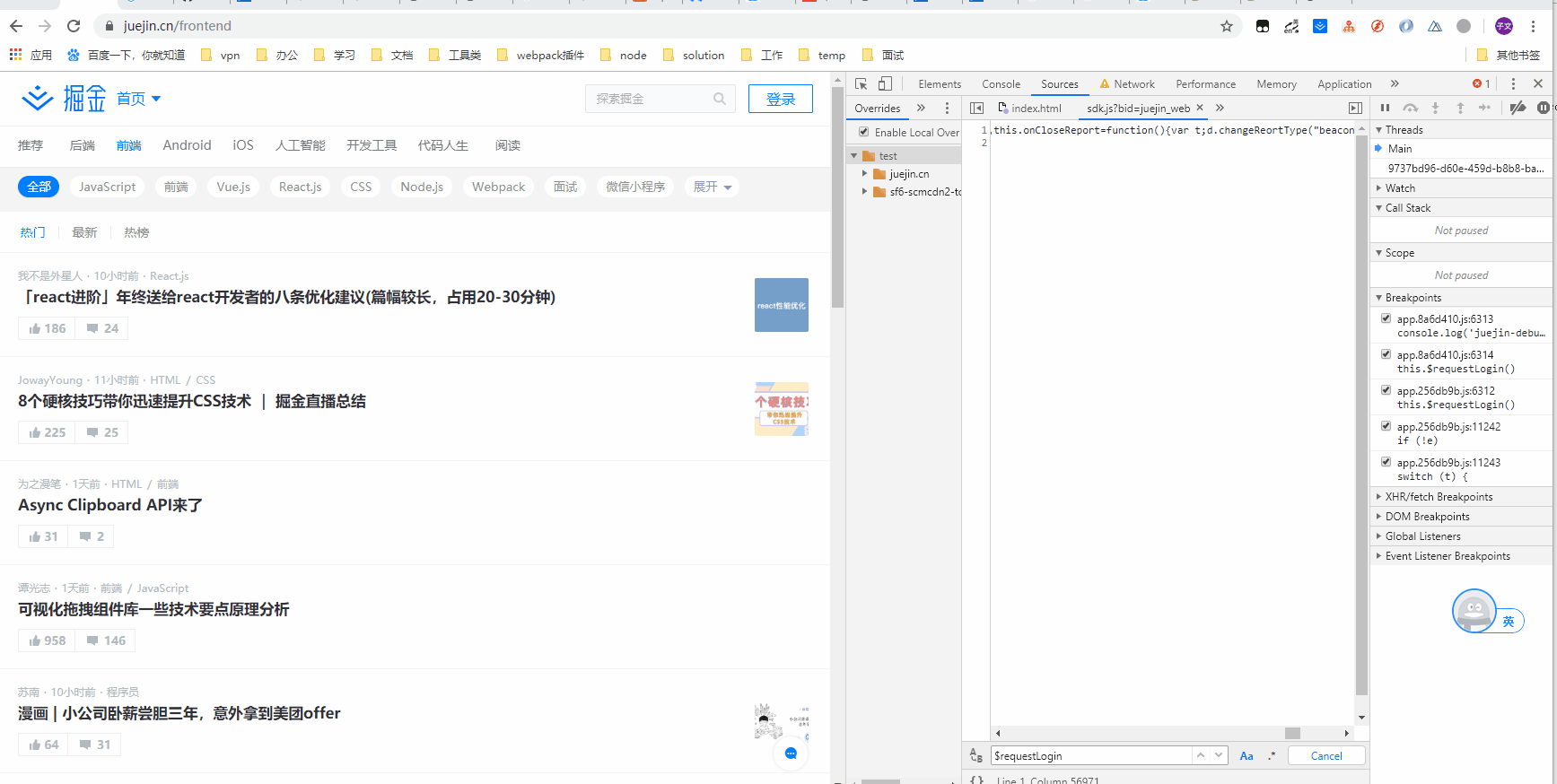The width and height of the screenshot is (1557, 784).
Task: Click the debugger step arrow icon
Action: [1485, 108]
